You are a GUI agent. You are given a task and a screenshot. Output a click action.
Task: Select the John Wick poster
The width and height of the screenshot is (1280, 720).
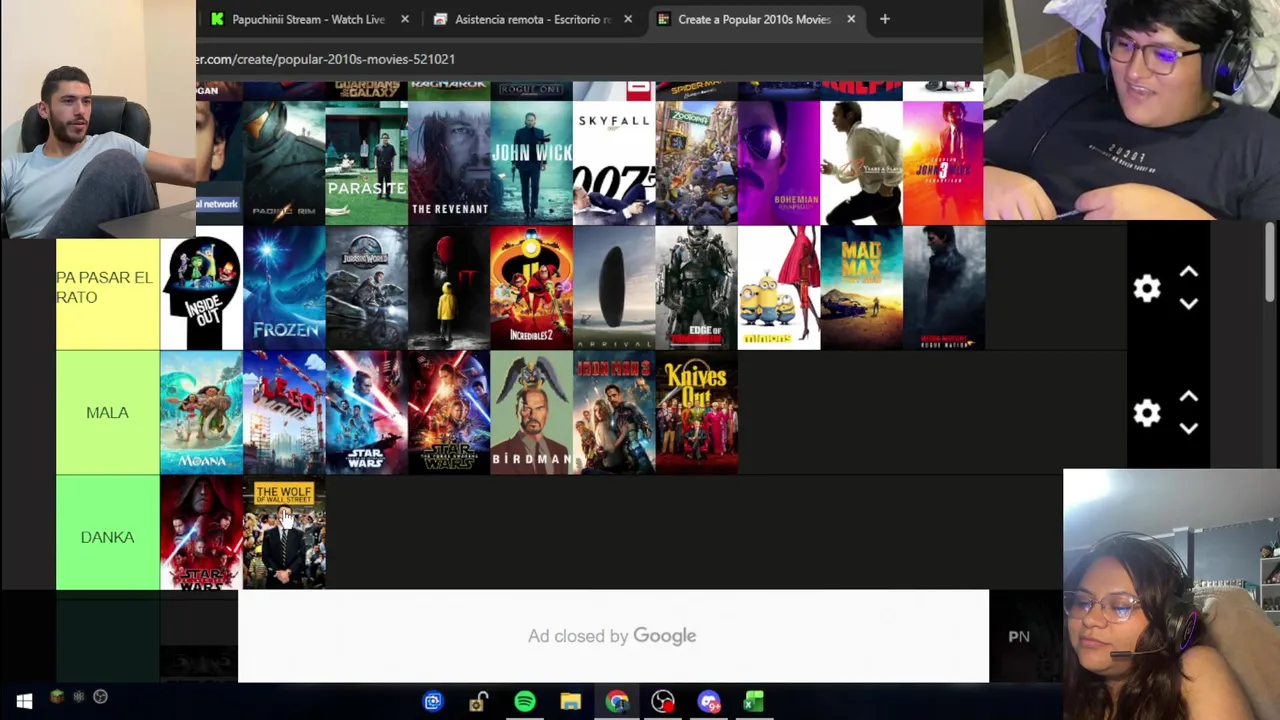pos(531,163)
